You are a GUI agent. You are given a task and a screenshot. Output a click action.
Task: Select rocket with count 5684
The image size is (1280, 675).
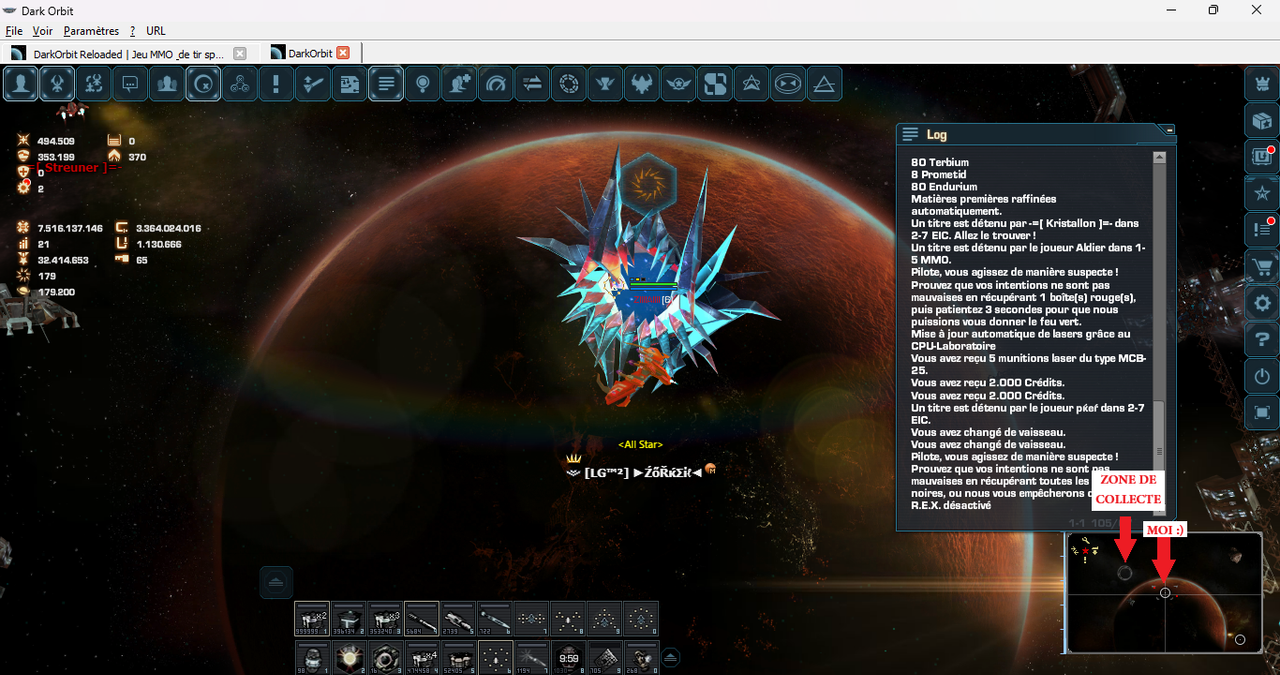[x=422, y=619]
